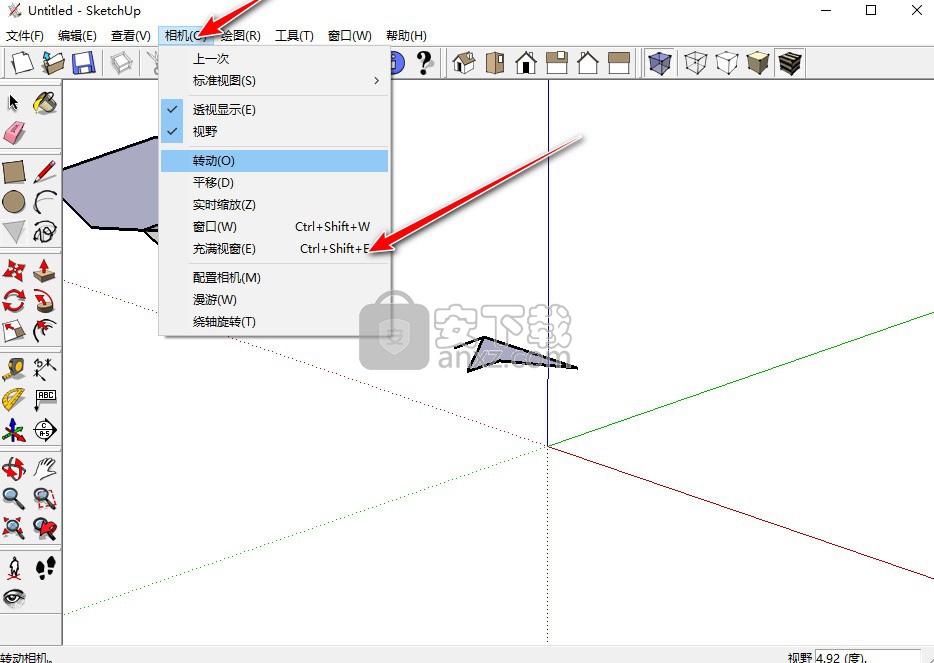Choose 窗口(W) Ctrl+Shift+W zoom entry
The height and width of the screenshot is (663, 934).
coord(275,227)
